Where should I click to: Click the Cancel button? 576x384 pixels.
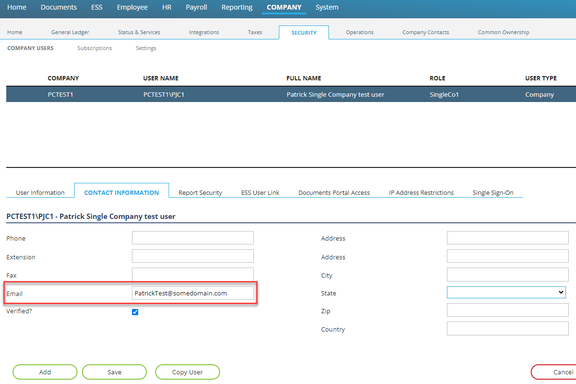[x=554, y=372]
